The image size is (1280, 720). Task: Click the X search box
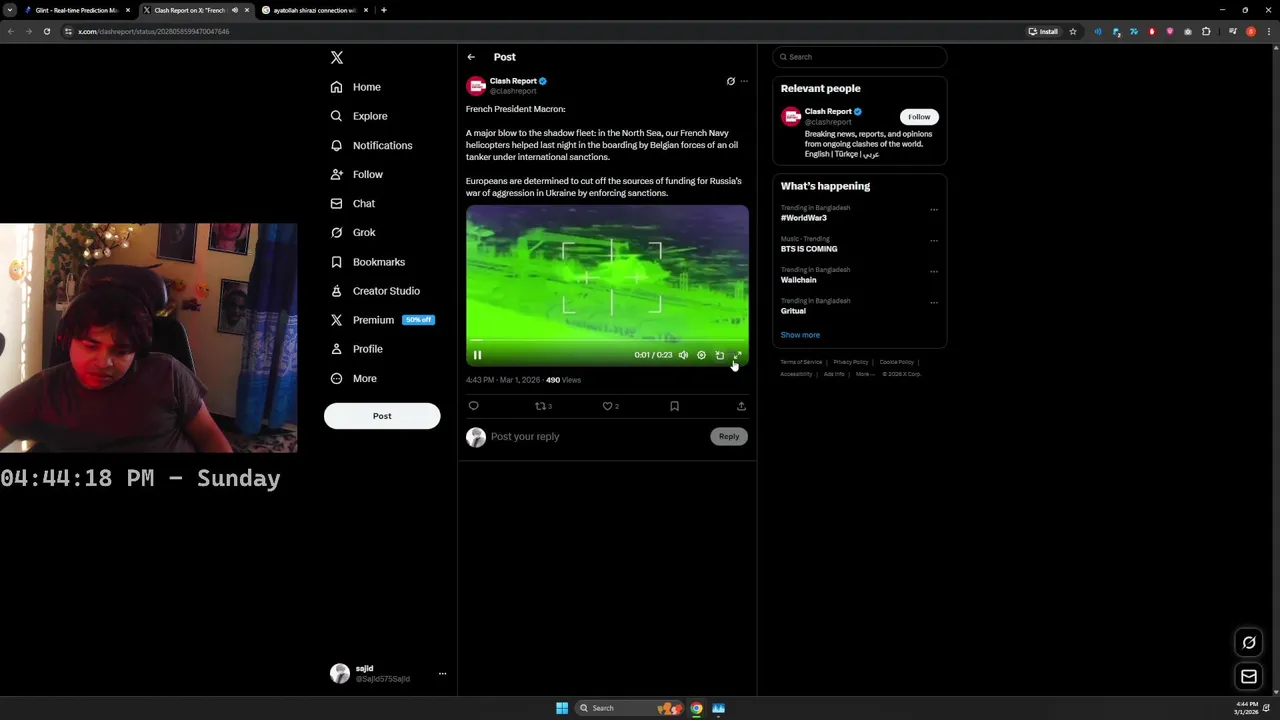860,57
